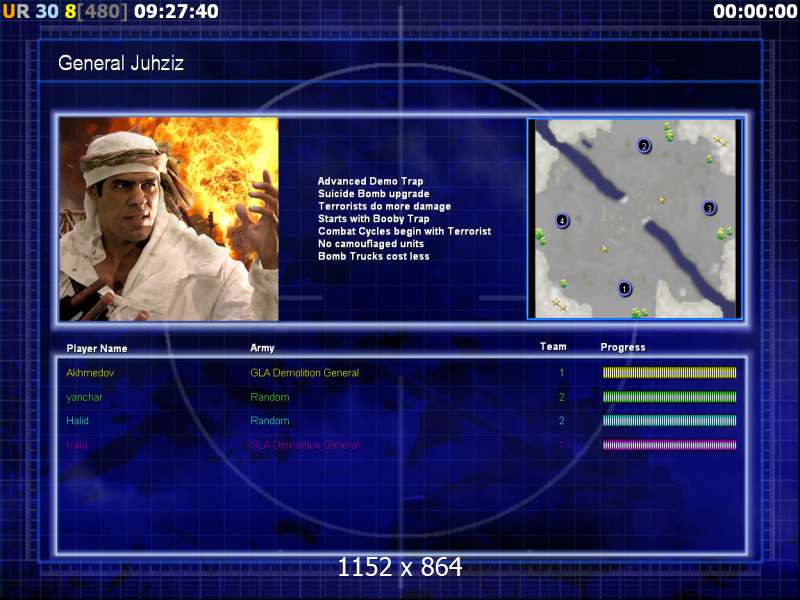
Task: Select the cyan player name Halid
Action: [78, 421]
